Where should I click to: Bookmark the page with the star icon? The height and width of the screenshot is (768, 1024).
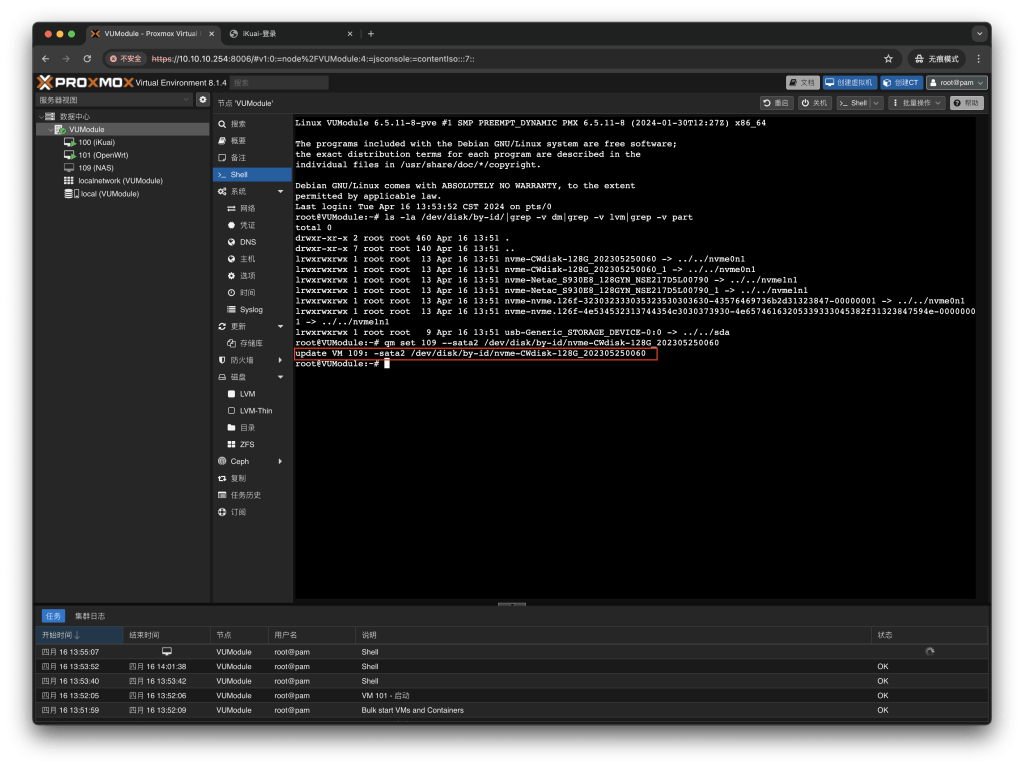[888, 59]
